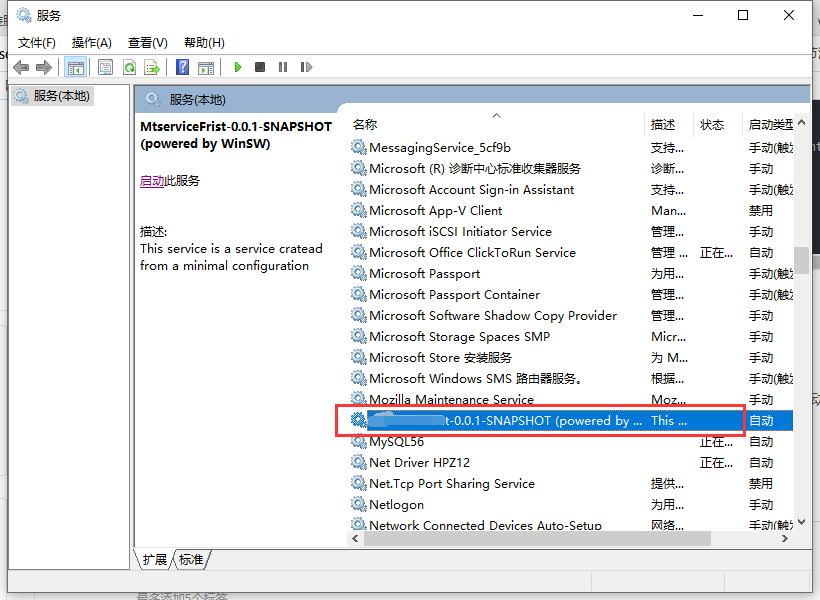Select Microsoft Account Sign-in Assistant service

[571, 190]
